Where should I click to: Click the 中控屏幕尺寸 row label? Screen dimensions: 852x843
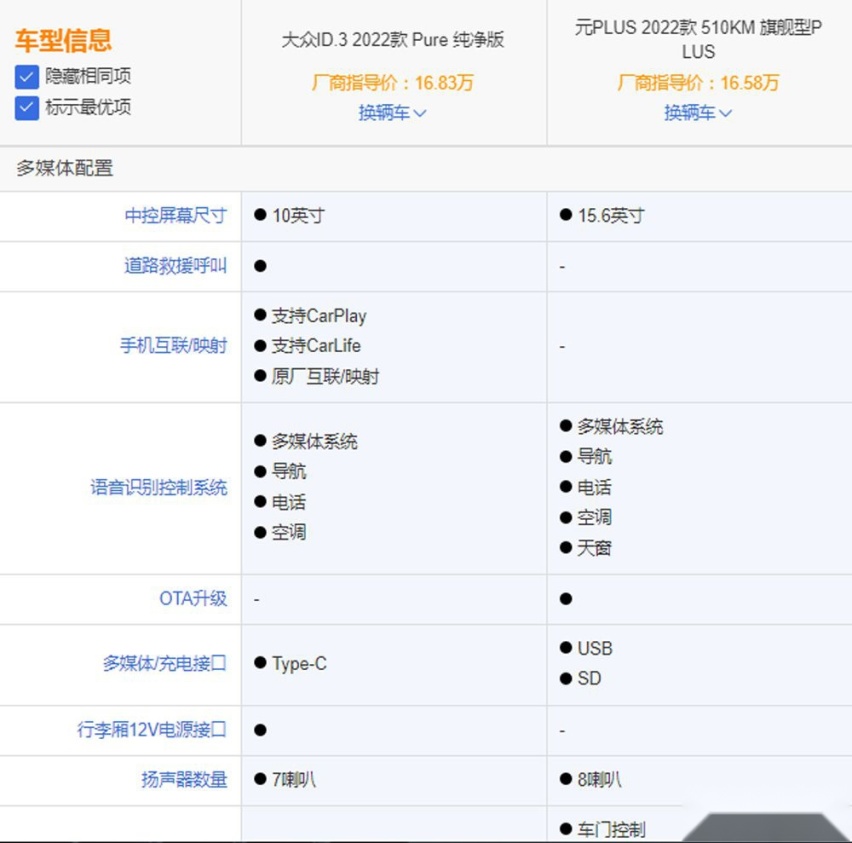(176, 216)
